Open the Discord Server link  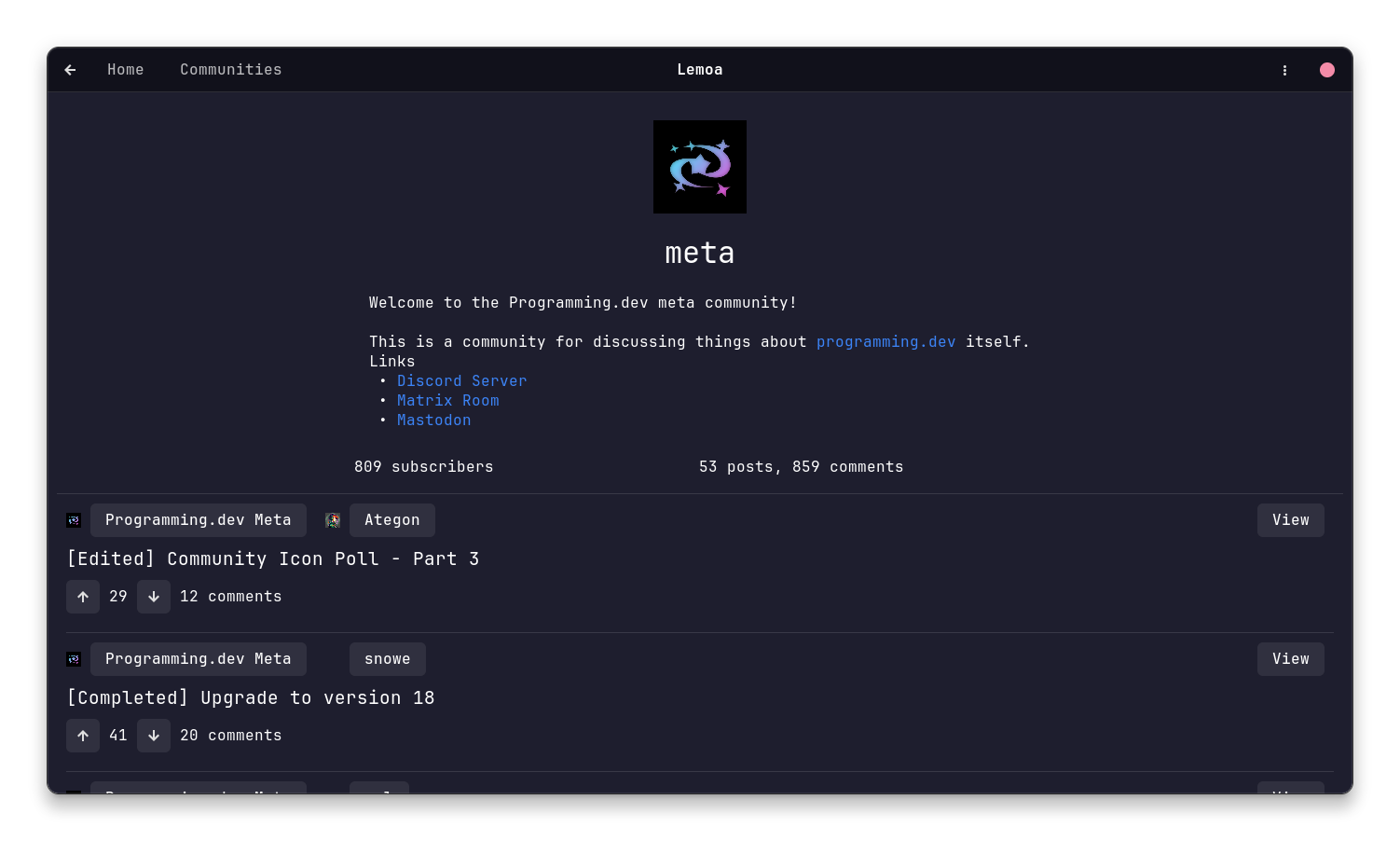461,381
